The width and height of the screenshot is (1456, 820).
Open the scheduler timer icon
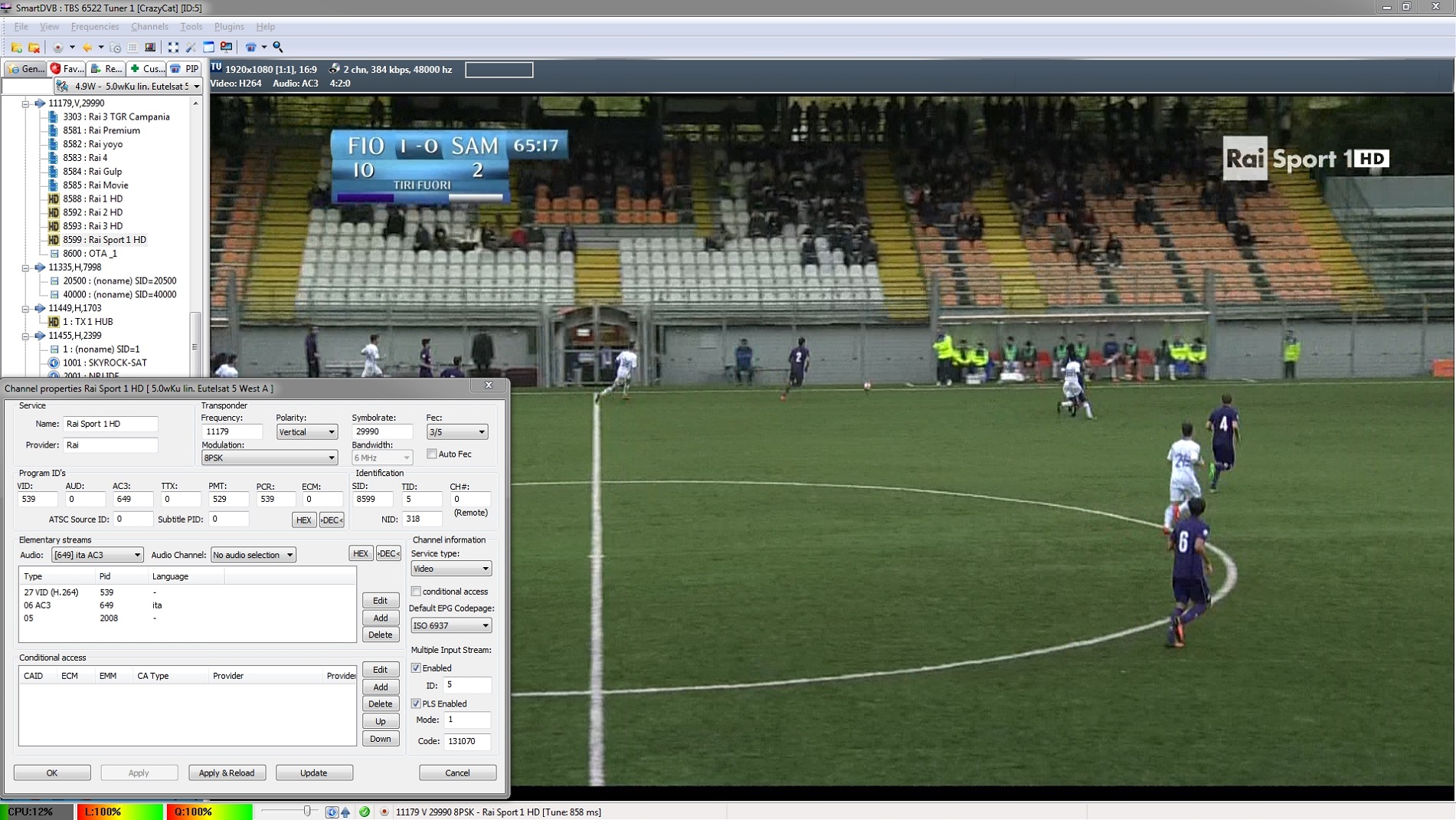(x=116, y=48)
